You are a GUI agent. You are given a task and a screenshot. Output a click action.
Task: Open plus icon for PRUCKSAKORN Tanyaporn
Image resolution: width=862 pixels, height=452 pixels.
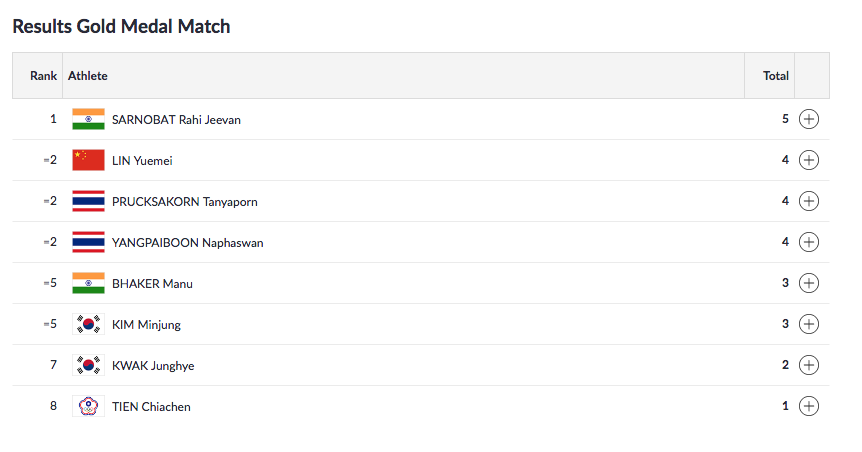[x=809, y=201]
